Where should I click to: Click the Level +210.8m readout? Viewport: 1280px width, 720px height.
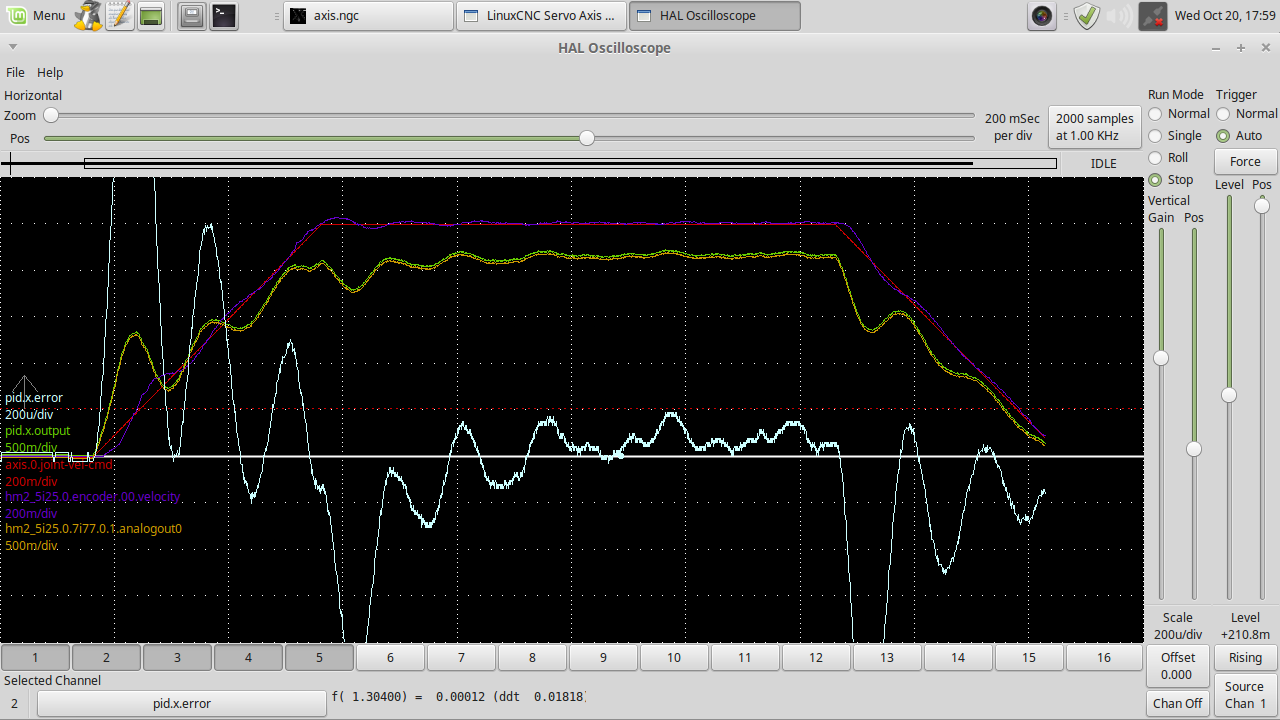click(x=1245, y=626)
